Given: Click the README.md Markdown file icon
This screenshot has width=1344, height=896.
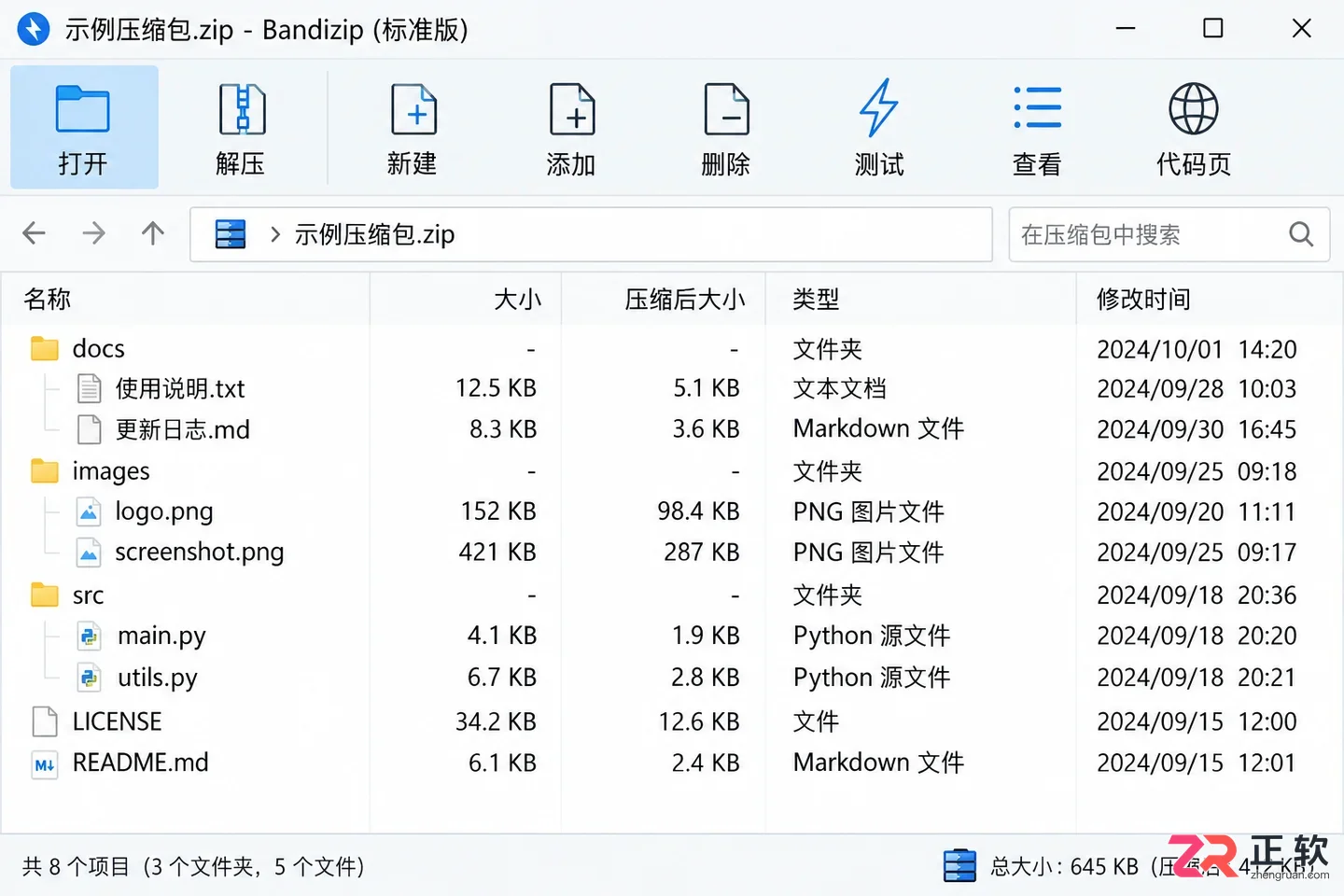Looking at the screenshot, I should pos(45,764).
